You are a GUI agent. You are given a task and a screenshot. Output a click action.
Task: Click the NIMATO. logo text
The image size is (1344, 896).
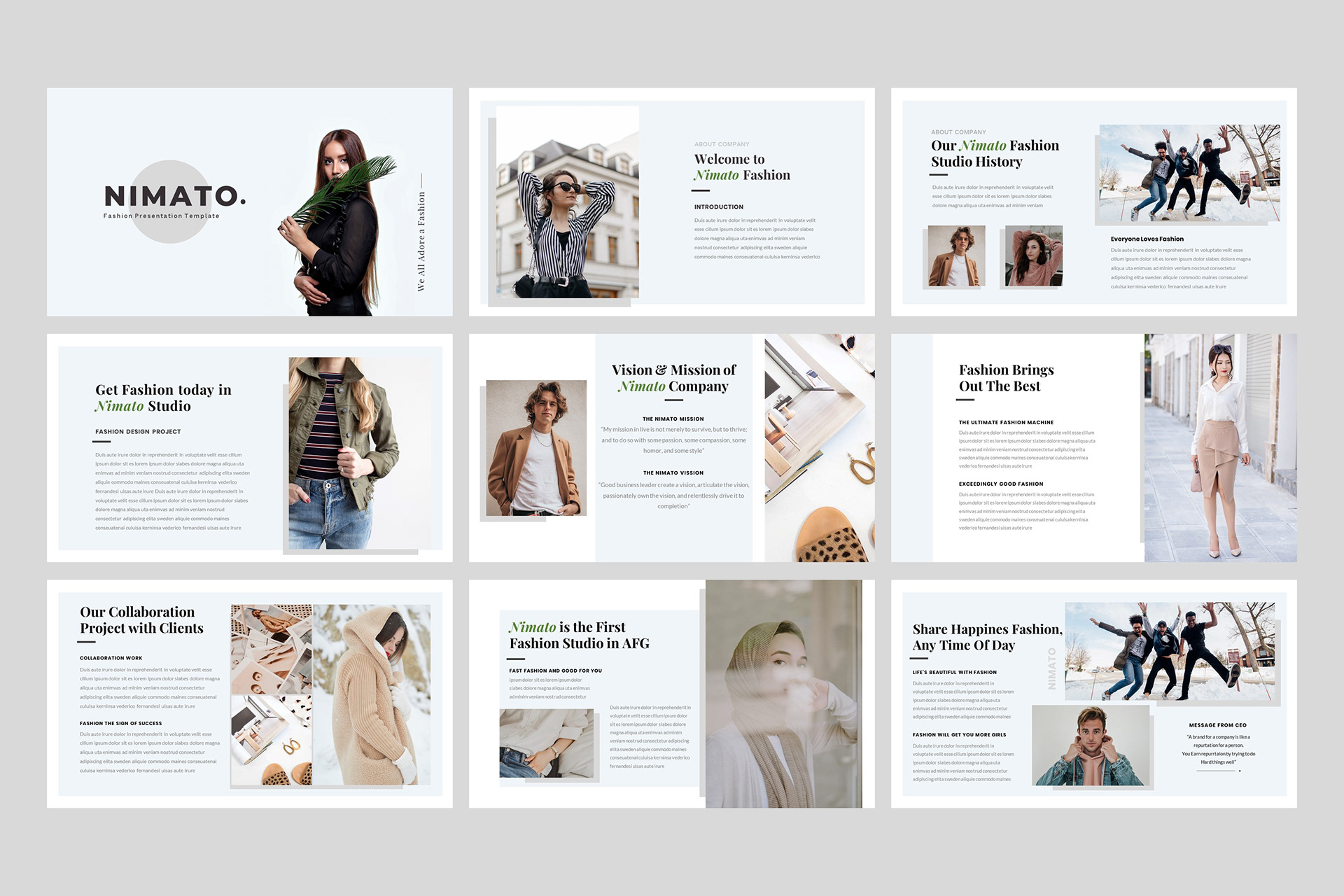point(174,196)
